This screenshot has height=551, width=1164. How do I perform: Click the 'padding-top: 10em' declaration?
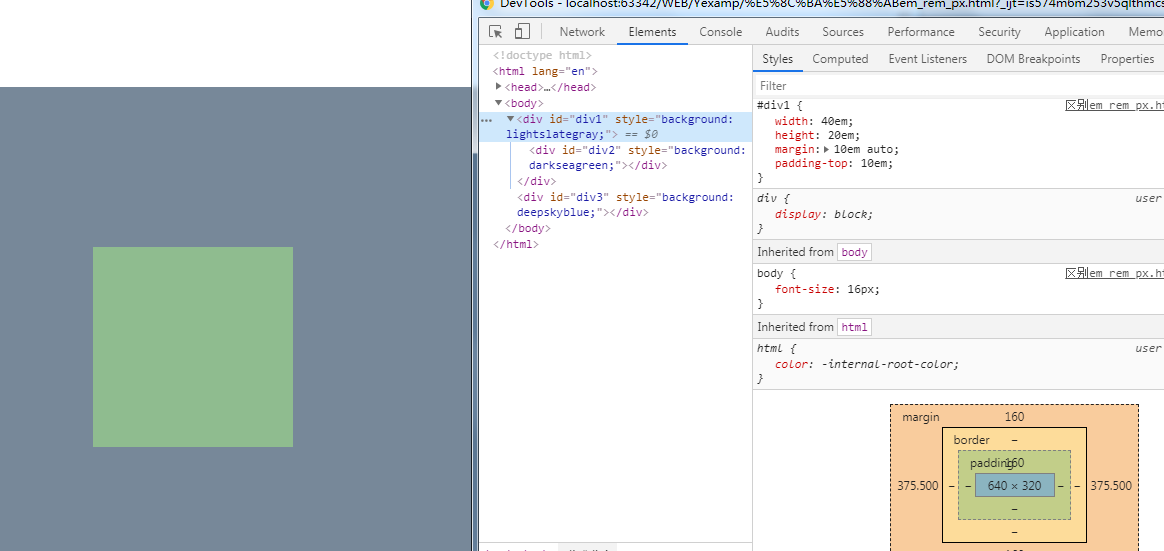834,163
